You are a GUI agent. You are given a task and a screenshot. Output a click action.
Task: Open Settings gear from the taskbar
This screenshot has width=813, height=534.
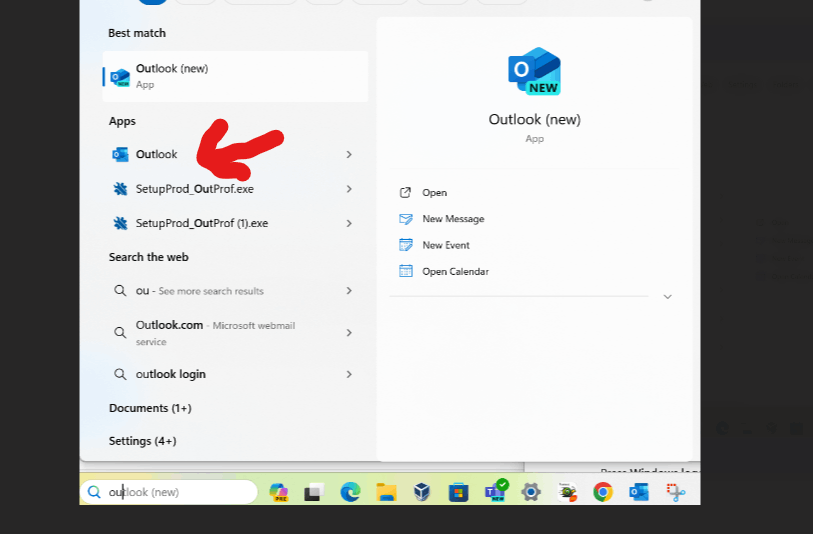pyautogui.click(x=531, y=491)
